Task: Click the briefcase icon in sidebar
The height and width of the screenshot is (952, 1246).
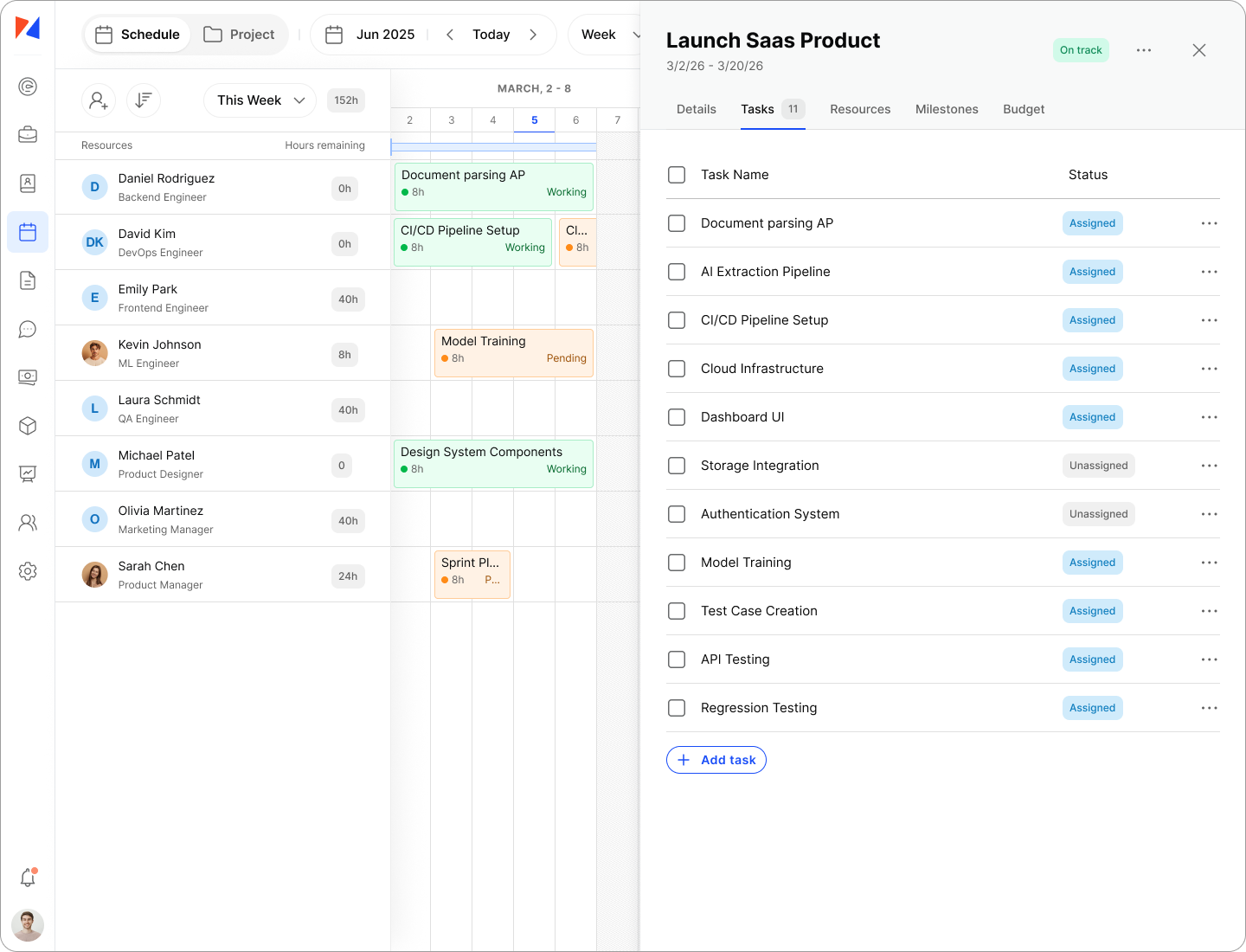Action: tap(28, 135)
